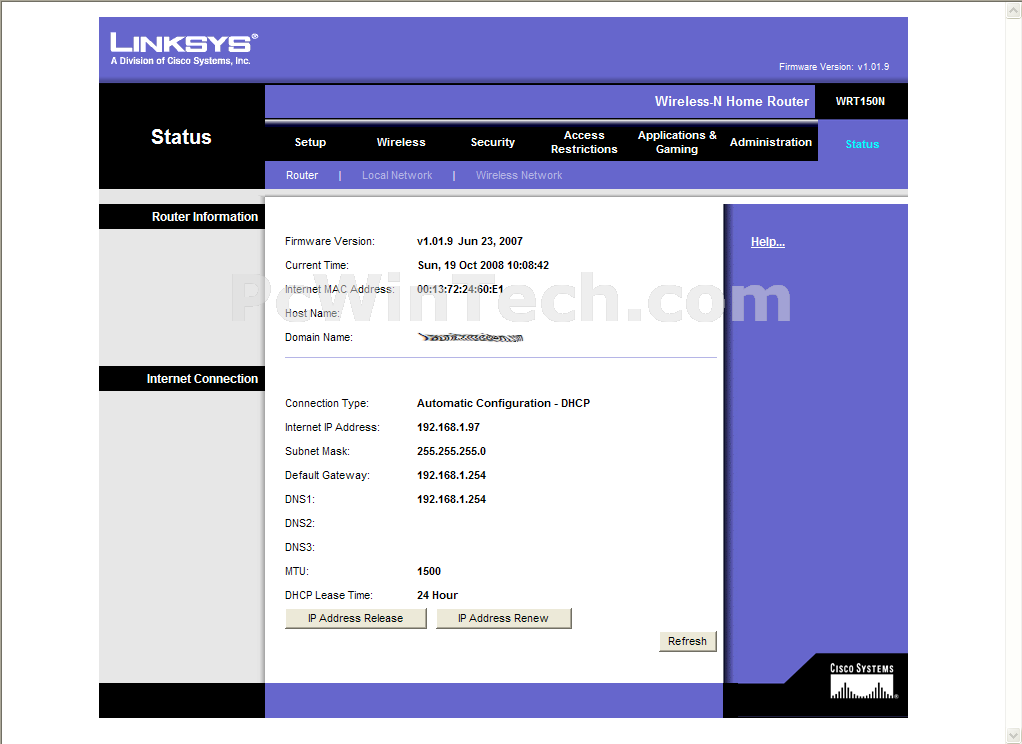Click the WRT150N model label
The image size is (1022, 744).
click(x=860, y=101)
